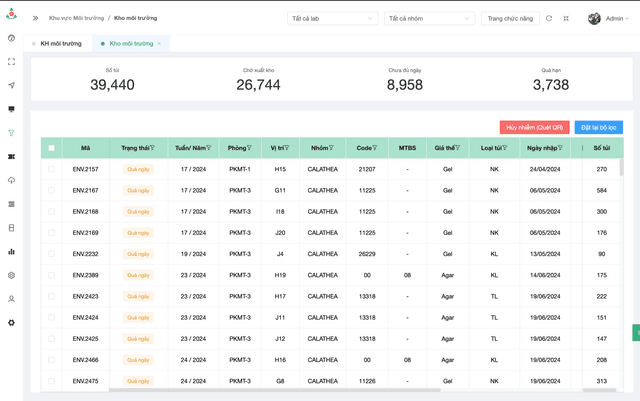This screenshot has height=401, width=640.
Task: Open the Admin account menu
Action: (x=617, y=18)
